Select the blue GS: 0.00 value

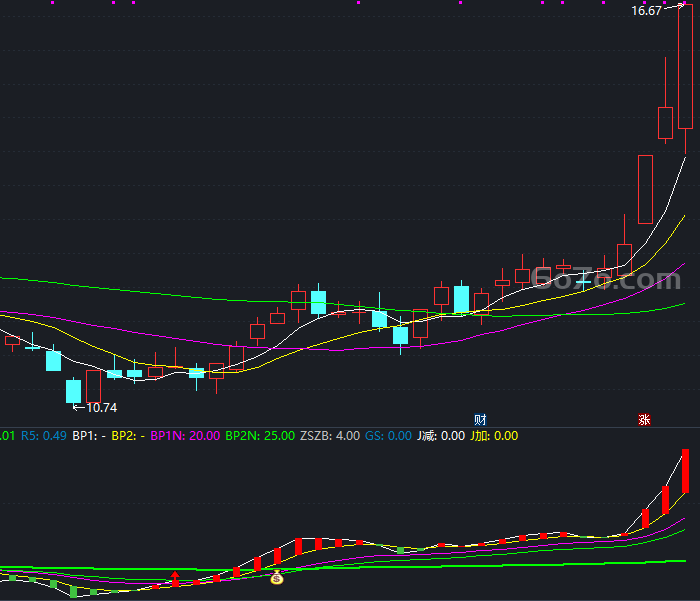pos(388,436)
